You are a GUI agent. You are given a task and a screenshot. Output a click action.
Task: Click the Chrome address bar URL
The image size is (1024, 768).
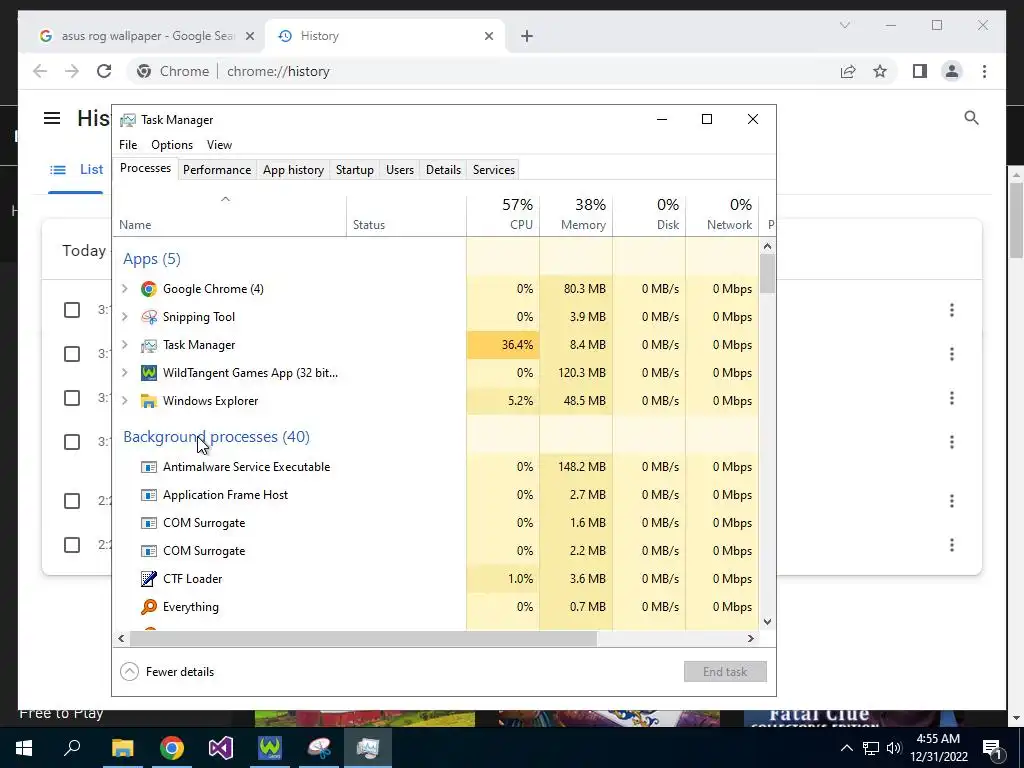click(x=278, y=71)
